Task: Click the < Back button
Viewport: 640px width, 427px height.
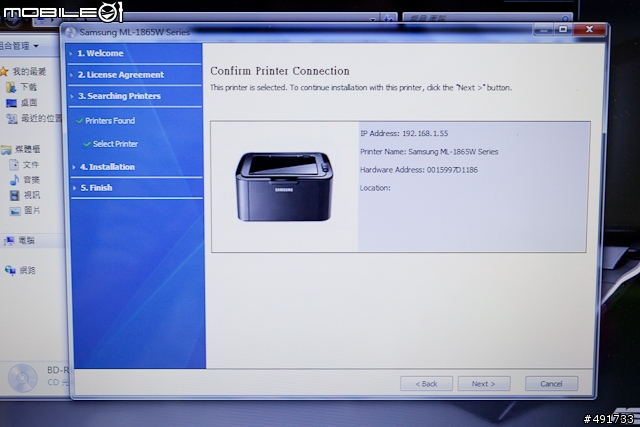Action: click(x=427, y=384)
